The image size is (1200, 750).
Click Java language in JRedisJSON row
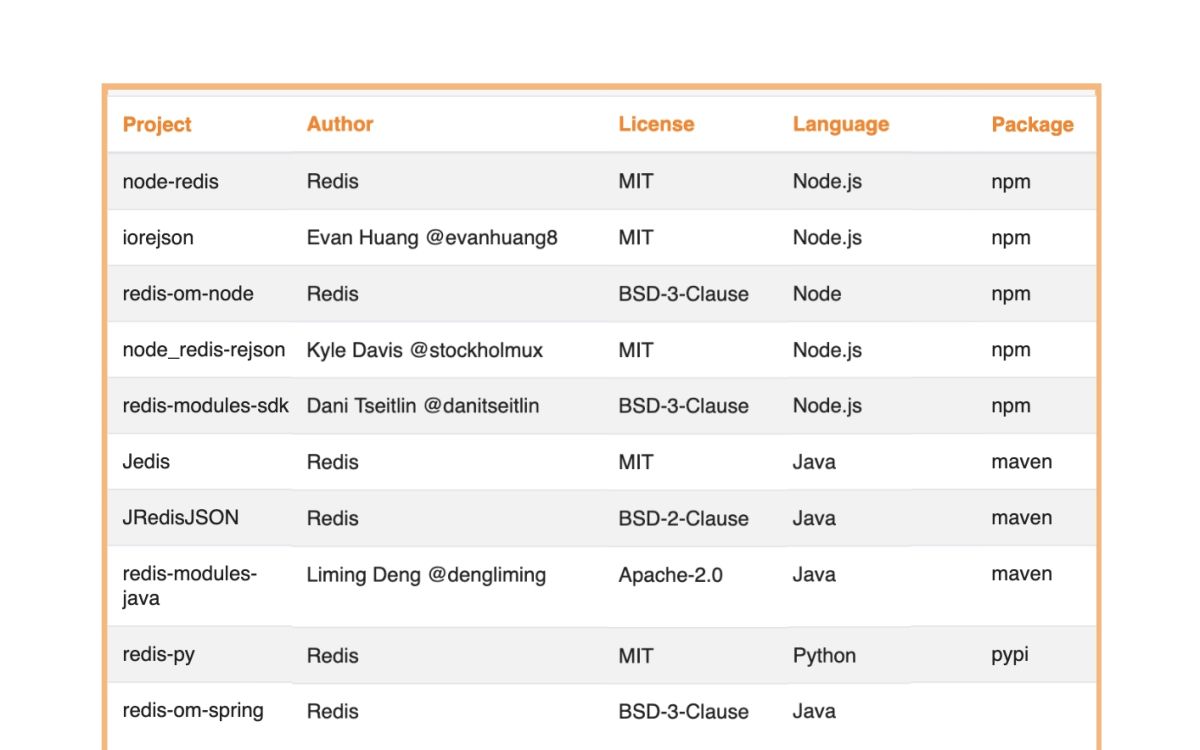pyautogui.click(x=814, y=518)
